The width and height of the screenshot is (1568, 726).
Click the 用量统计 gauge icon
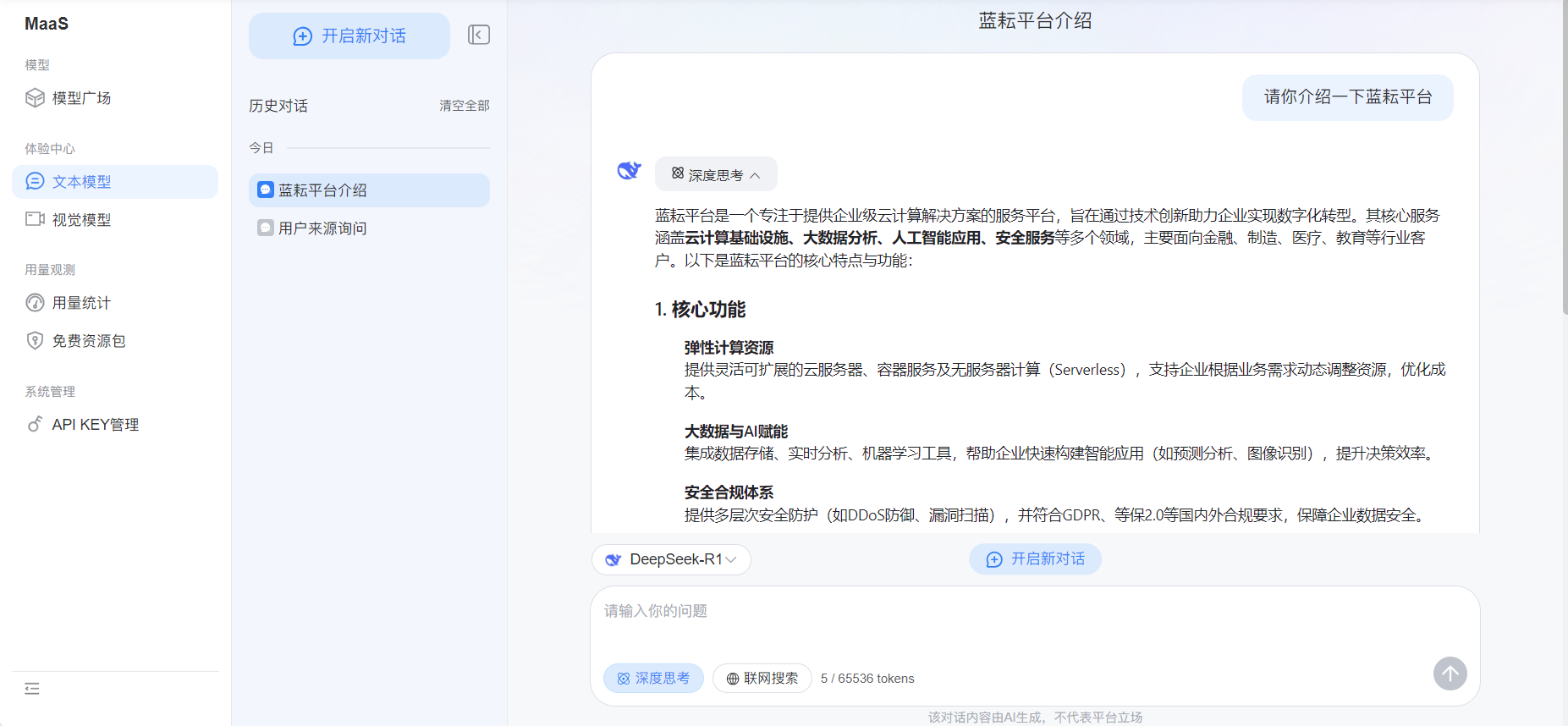pyautogui.click(x=35, y=303)
